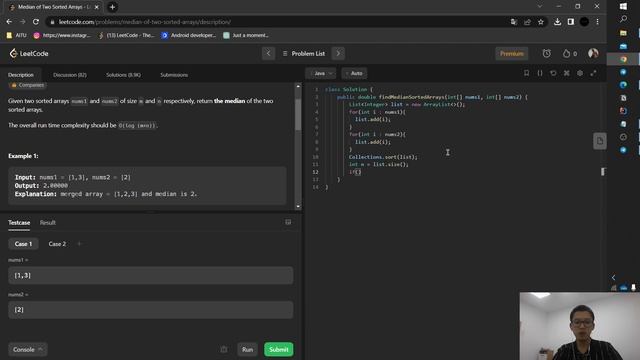Switch to the Description tab
The height and width of the screenshot is (360, 640).
pyautogui.click(x=21, y=75)
